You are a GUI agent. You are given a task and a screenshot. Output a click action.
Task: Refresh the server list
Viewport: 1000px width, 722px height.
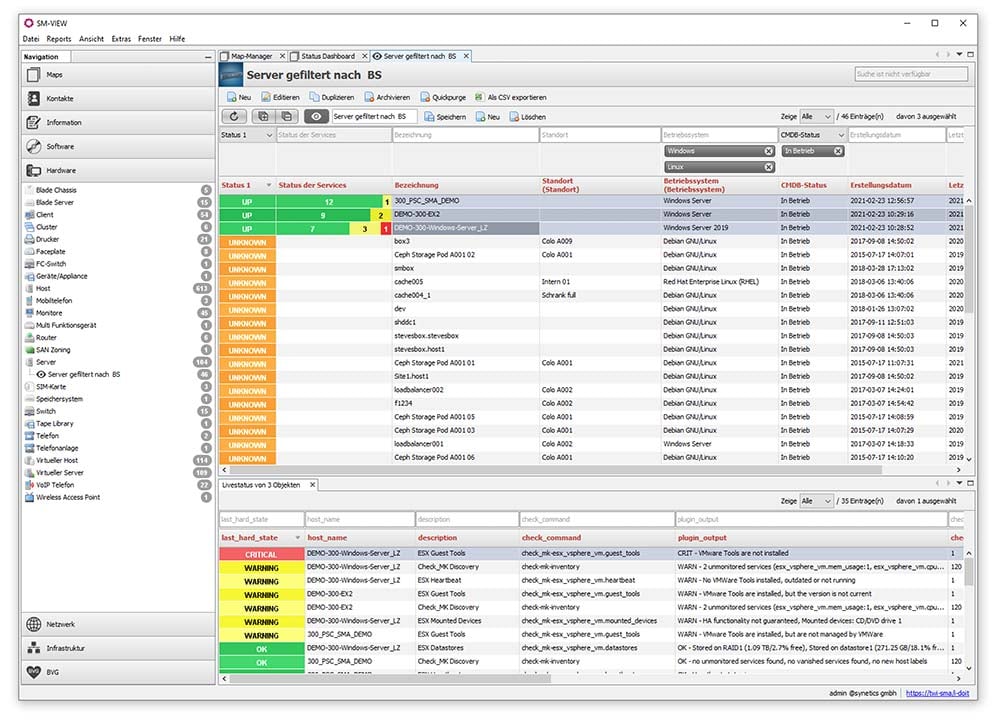(x=234, y=117)
